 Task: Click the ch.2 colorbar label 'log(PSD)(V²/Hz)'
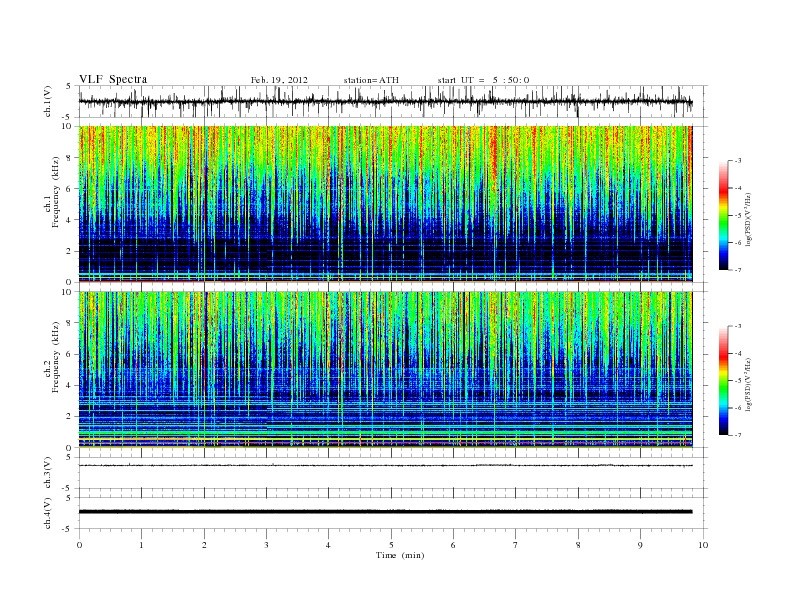pyautogui.click(x=748, y=384)
